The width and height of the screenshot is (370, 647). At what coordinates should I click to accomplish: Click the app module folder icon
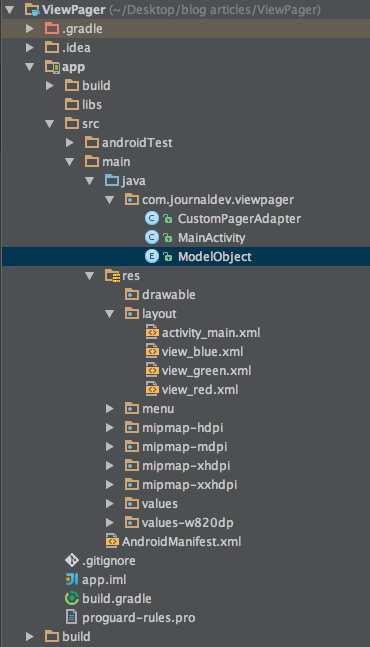point(52,66)
